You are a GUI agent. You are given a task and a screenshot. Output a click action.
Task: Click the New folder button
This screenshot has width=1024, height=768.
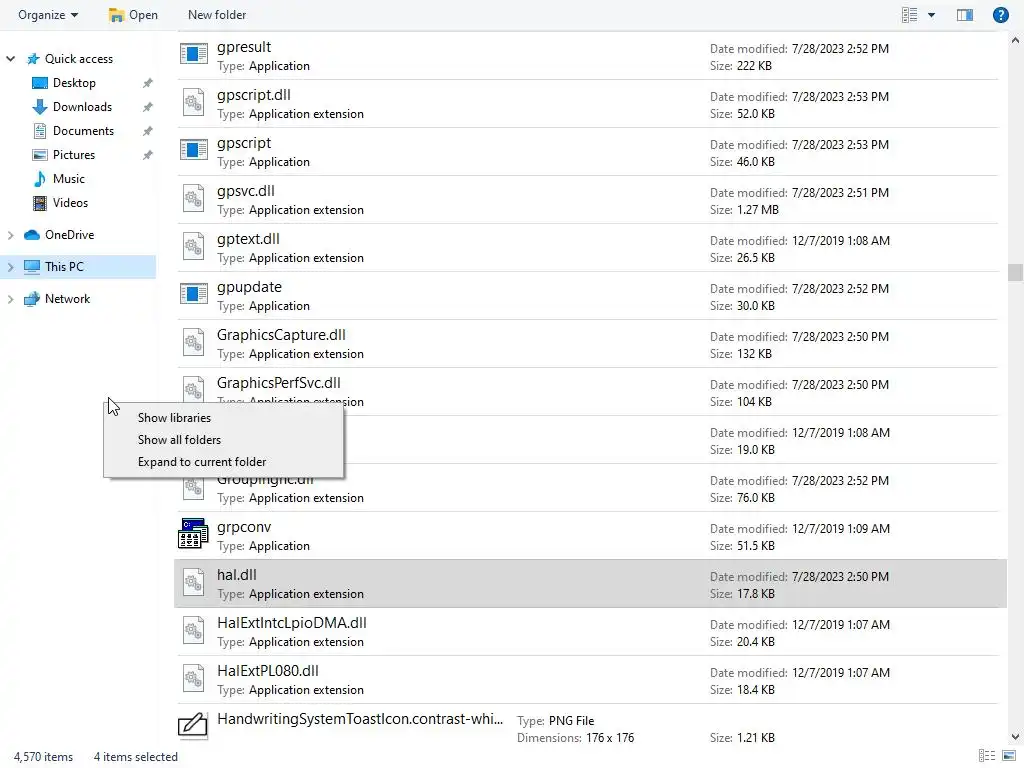point(217,15)
